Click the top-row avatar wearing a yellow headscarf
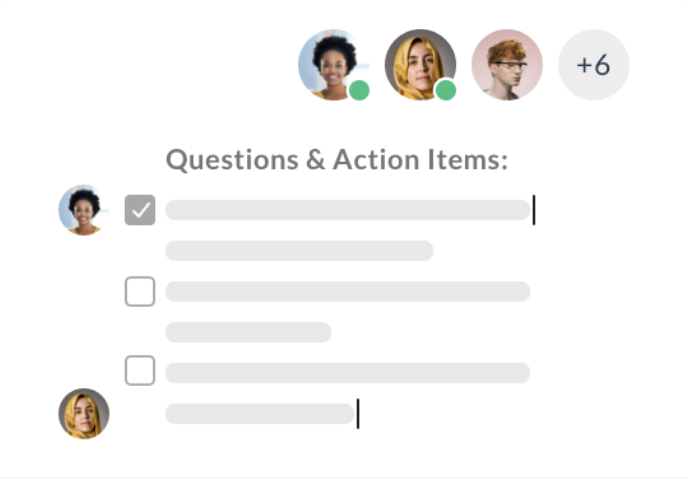This screenshot has height=478, width=688. point(419,62)
